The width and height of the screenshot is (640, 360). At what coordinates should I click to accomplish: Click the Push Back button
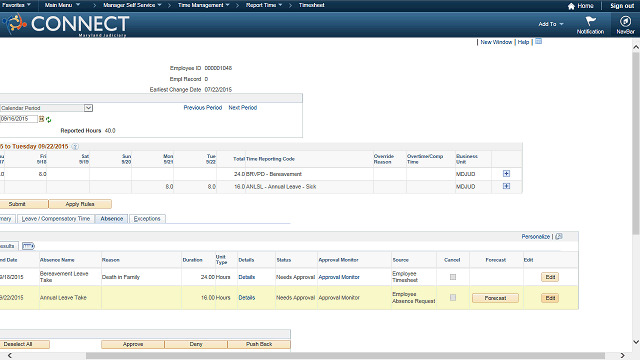pyautogui.click(x=259, y=344)
